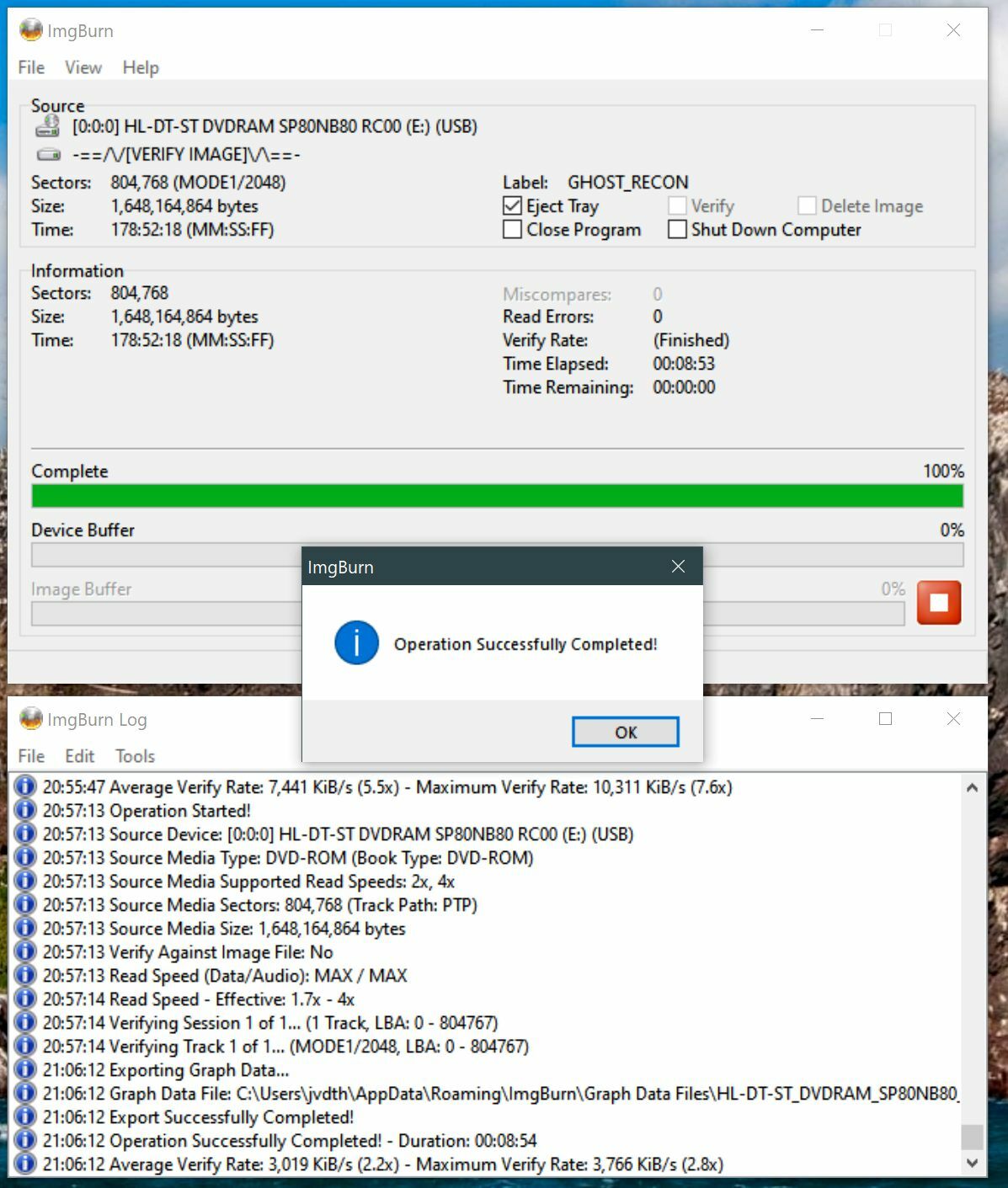Open File menu in ImgBurn main window
This screenshot has width=1008, height=1188.
point(31,67)
